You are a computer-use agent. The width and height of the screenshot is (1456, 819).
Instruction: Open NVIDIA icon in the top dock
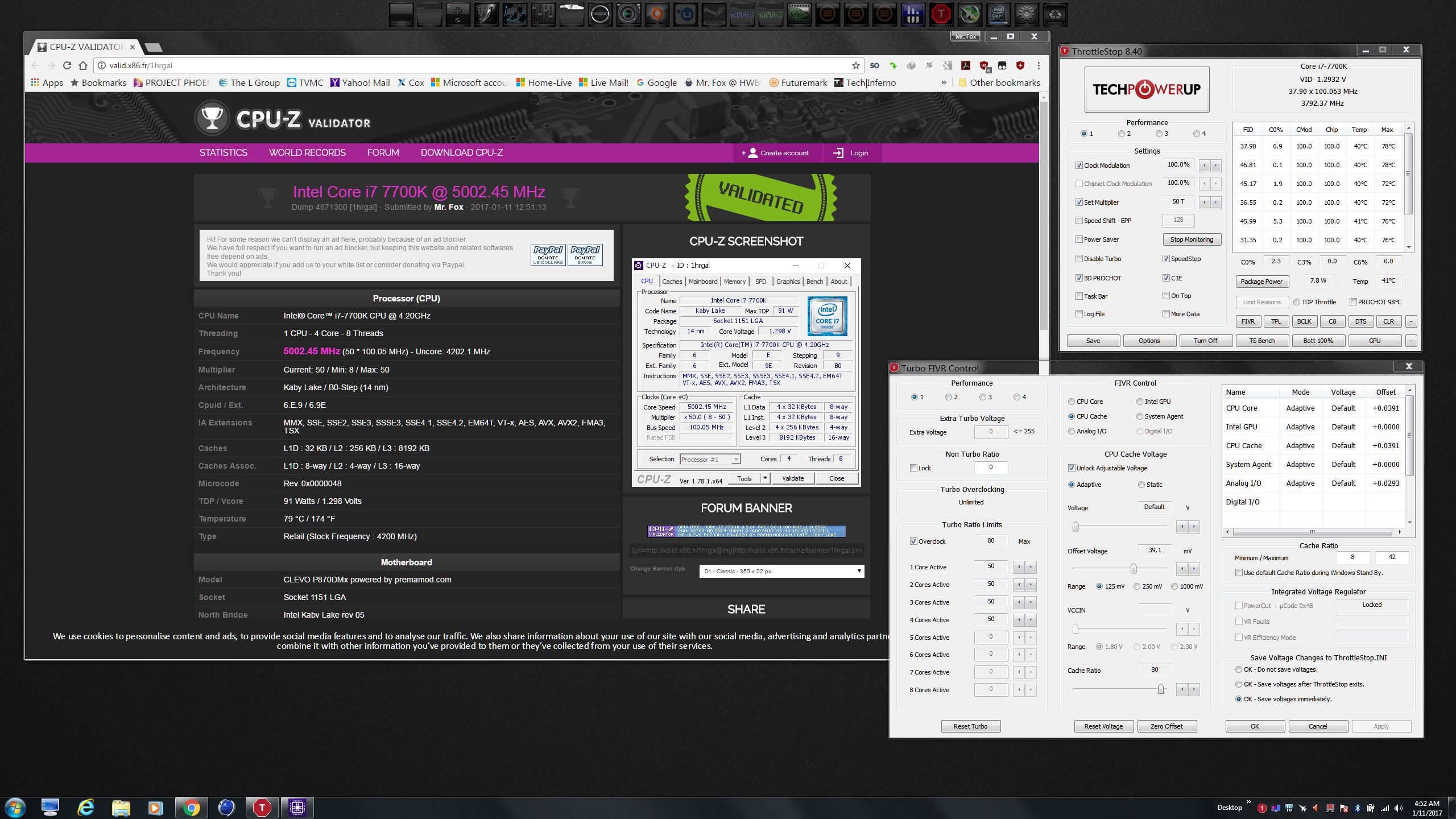(x=799, y=14)
